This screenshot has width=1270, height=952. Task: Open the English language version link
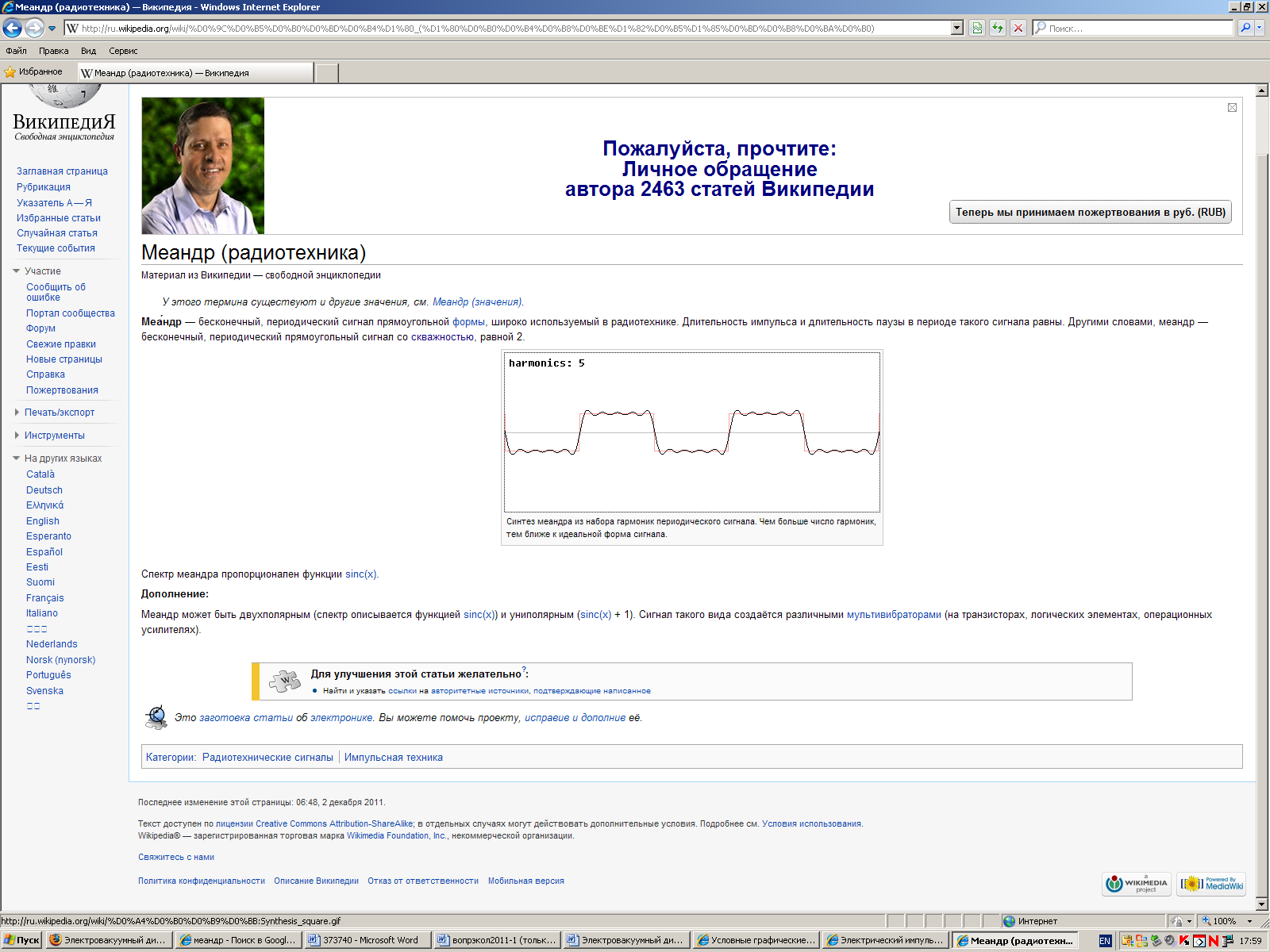coord(43,521)
